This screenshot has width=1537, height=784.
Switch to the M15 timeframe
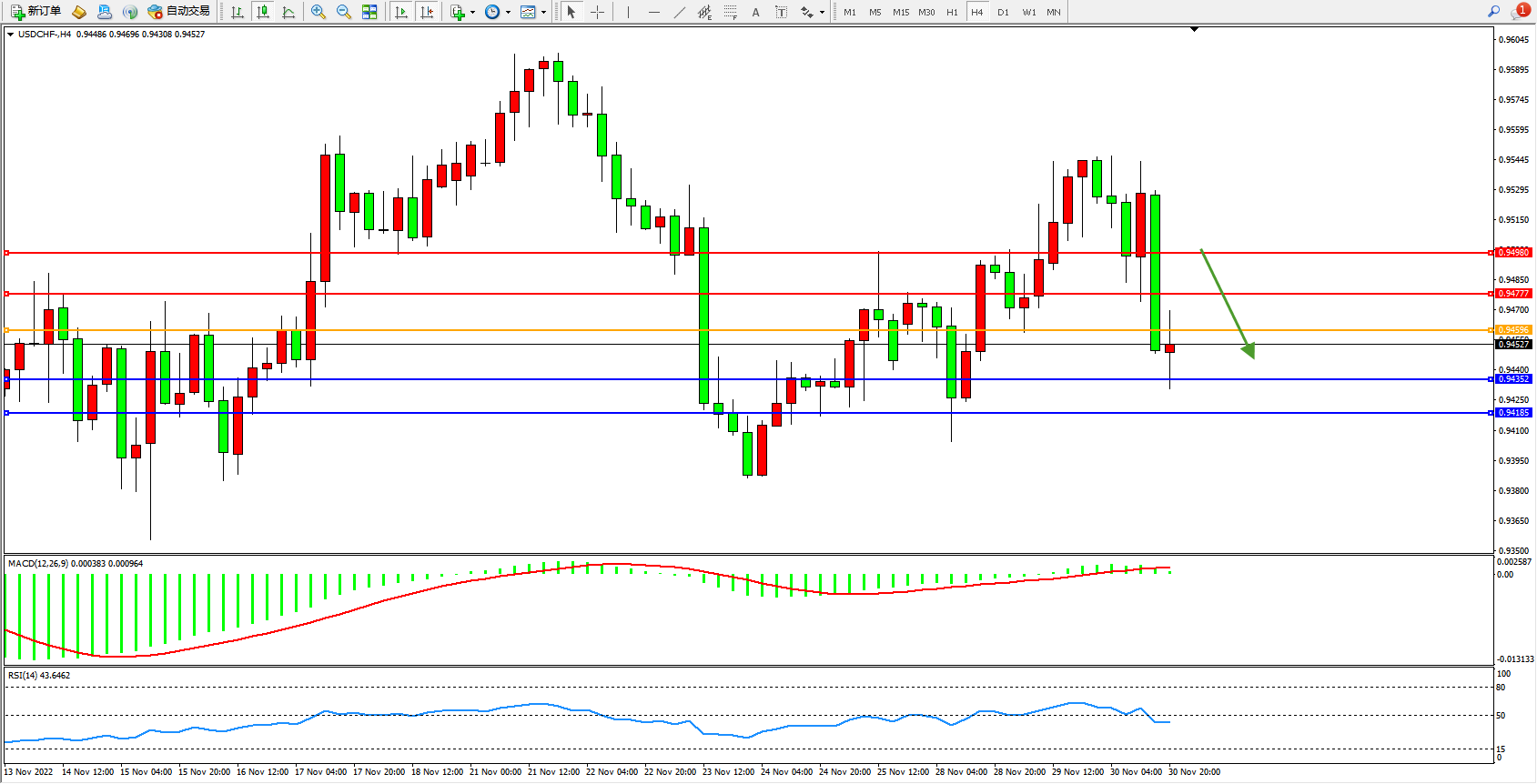[x=900, y=12]
